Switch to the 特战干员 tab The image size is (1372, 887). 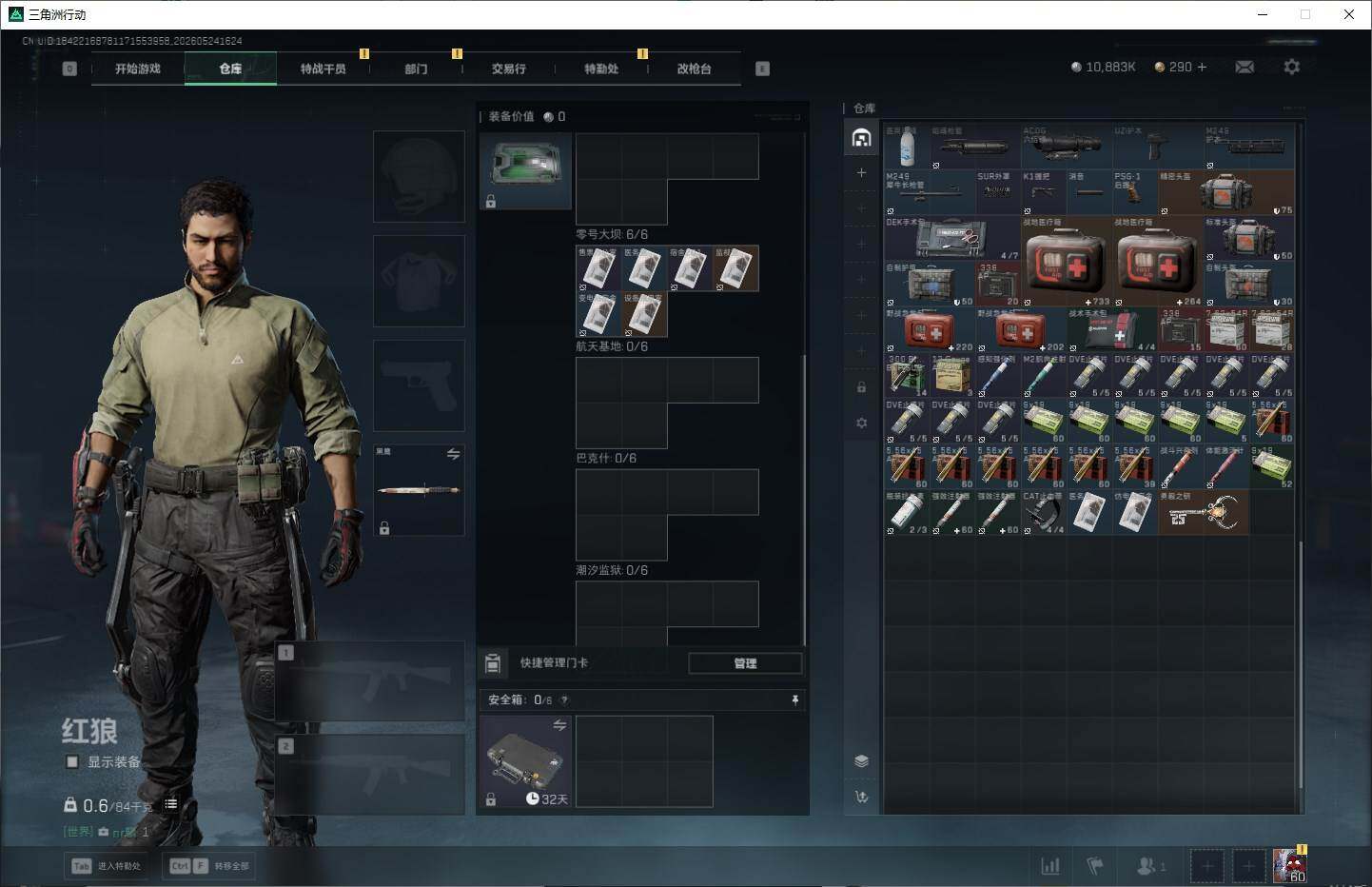[x=323, y=69]
